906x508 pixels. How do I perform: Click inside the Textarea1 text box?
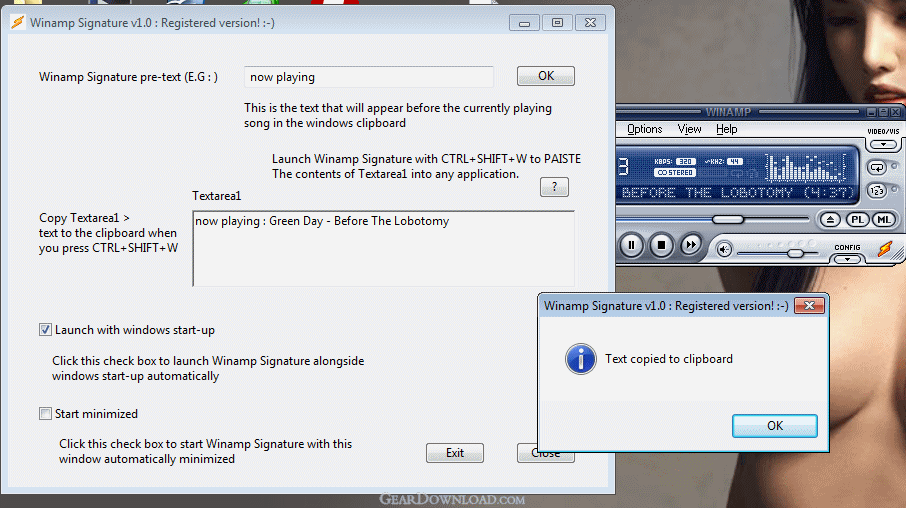tap(383, 249)
